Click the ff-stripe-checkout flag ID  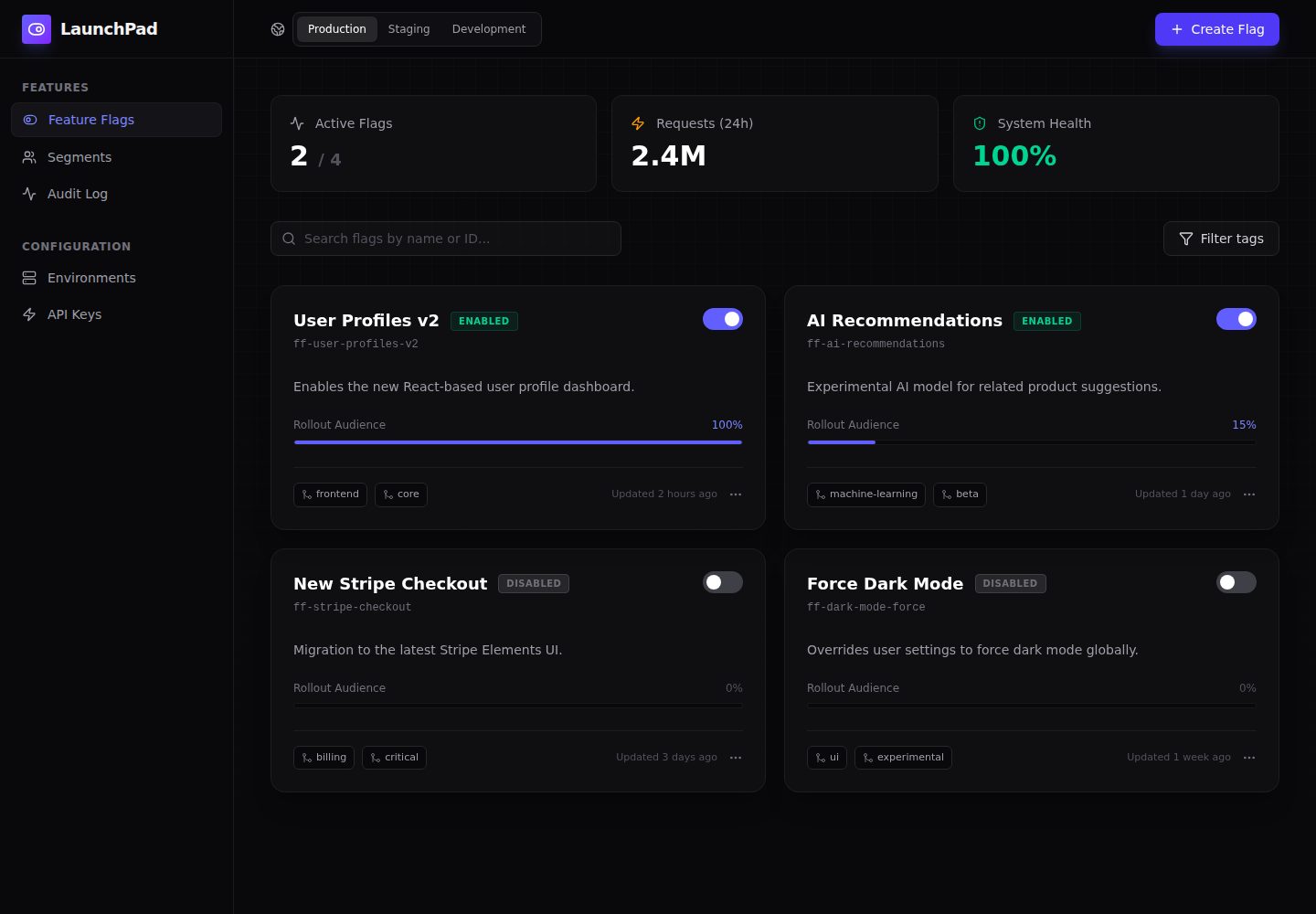(352, 608)
